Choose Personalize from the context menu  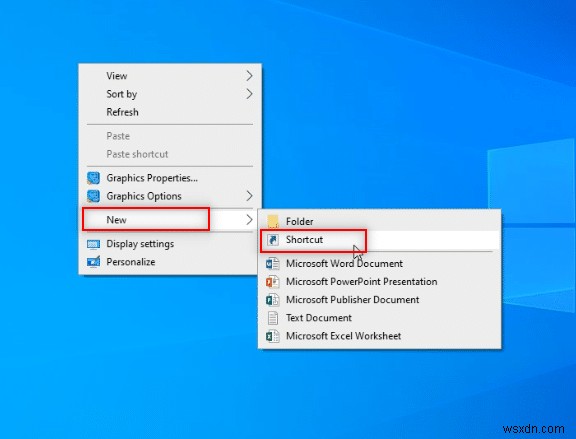pos(170,262)
